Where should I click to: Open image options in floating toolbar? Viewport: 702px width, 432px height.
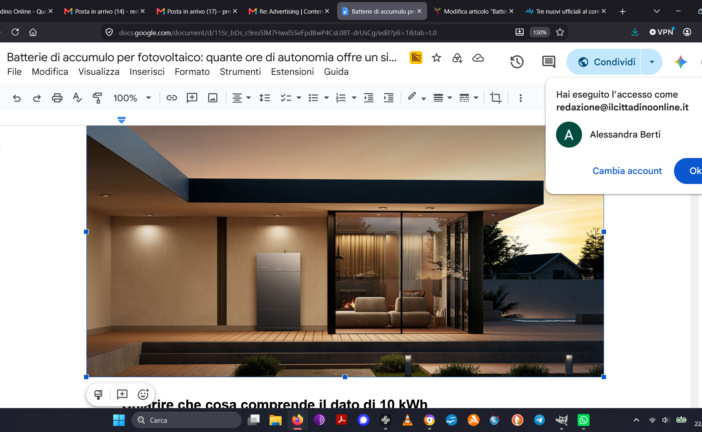coord(98,394)
